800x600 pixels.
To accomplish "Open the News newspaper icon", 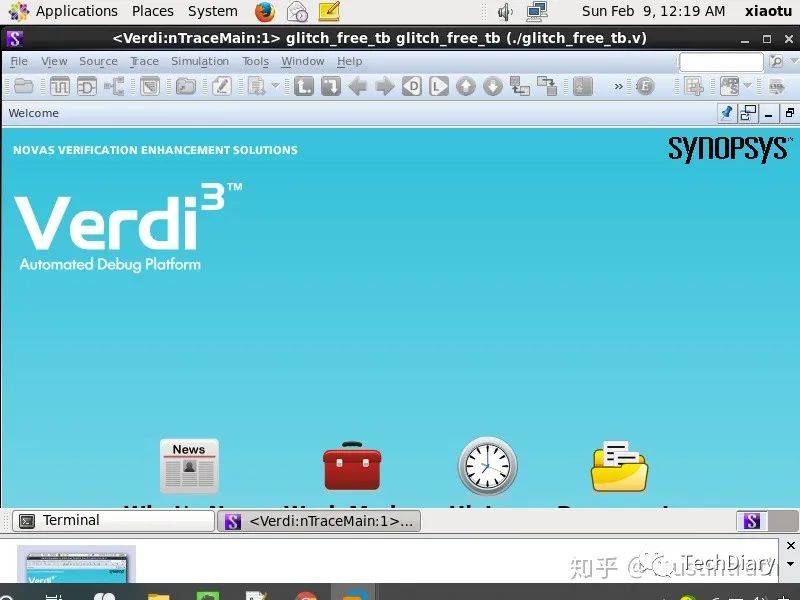I will point(189,466).
